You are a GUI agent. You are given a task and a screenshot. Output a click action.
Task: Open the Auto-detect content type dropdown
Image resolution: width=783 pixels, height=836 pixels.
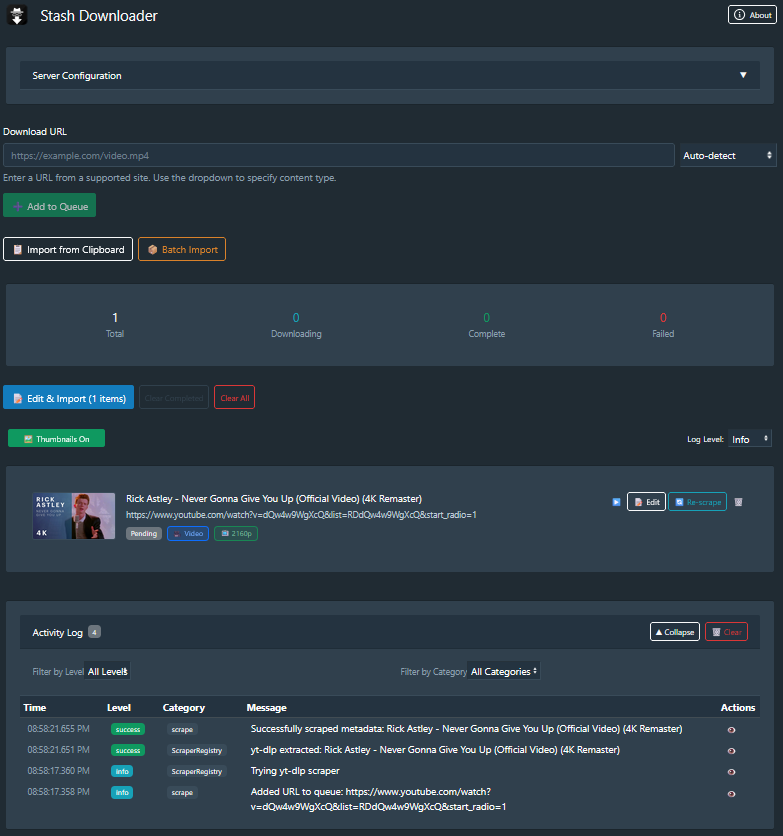click(728, 155)
